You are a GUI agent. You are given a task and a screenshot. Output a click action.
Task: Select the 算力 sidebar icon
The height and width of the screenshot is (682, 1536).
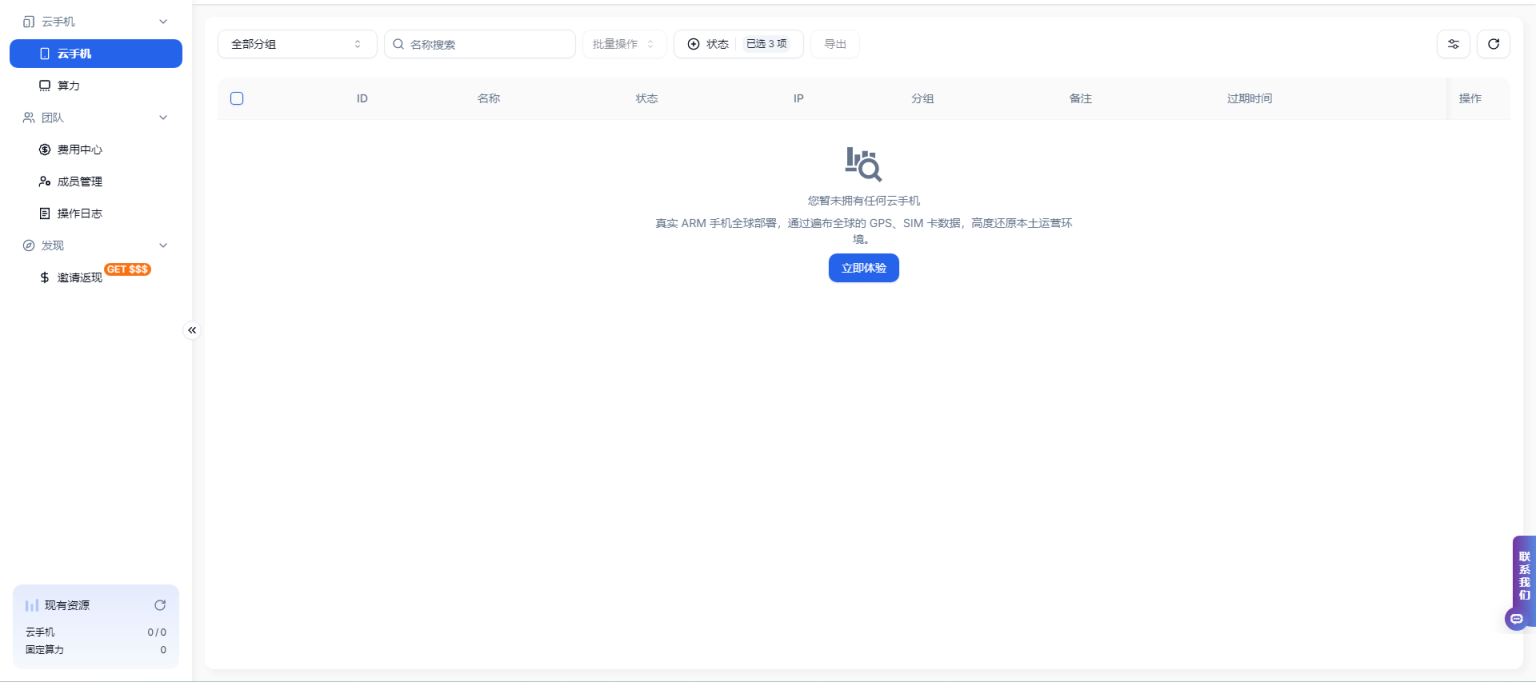(x=45, y=85)
